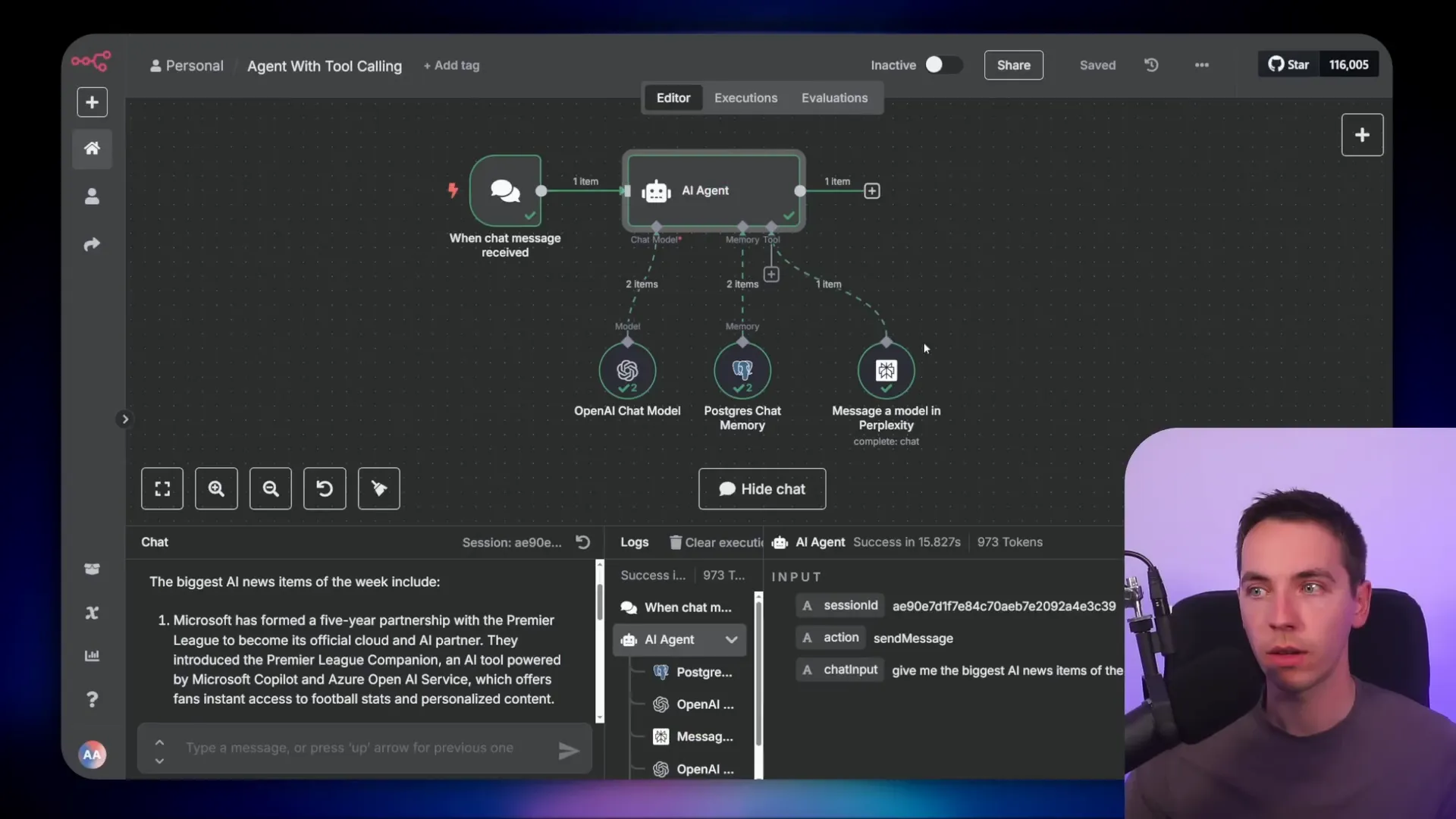Select the Message a model in Perplexity node
Image resolution: width=1456 pixels, height=819 pixels.
point(886,371)
